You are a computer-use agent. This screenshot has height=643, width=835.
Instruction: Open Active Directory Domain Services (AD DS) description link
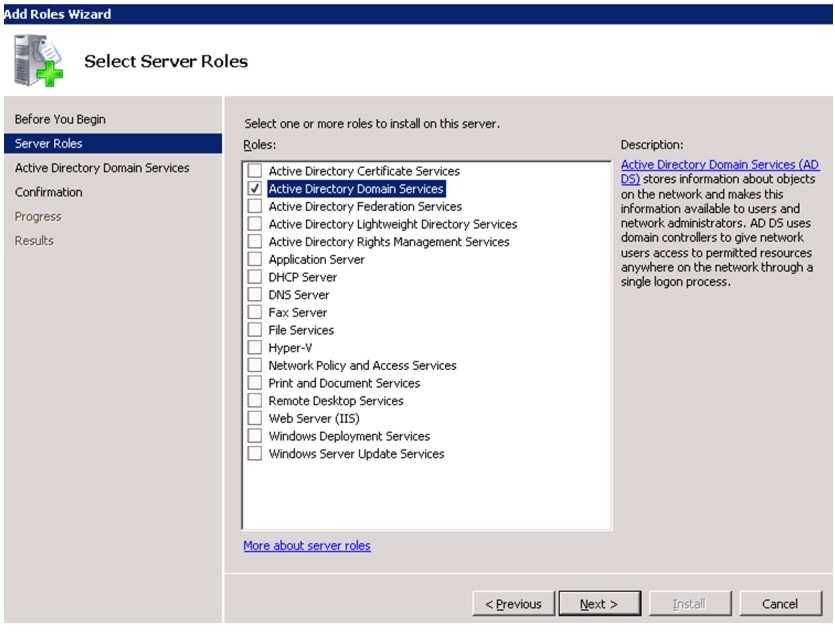click(x=719, y=172)
